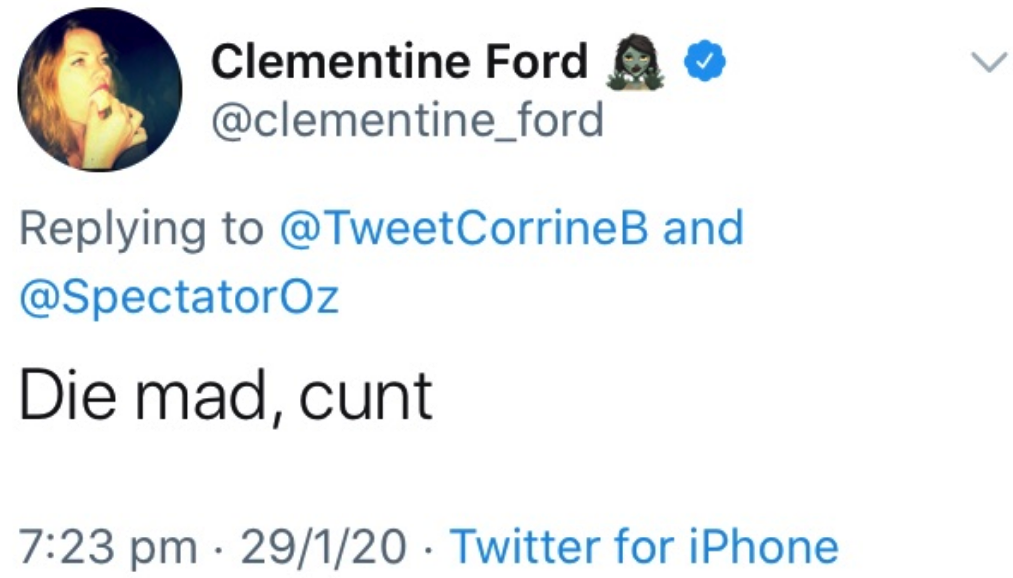Select the tweet body text
Screen dimensions: 1013x578
click(226, 395)
